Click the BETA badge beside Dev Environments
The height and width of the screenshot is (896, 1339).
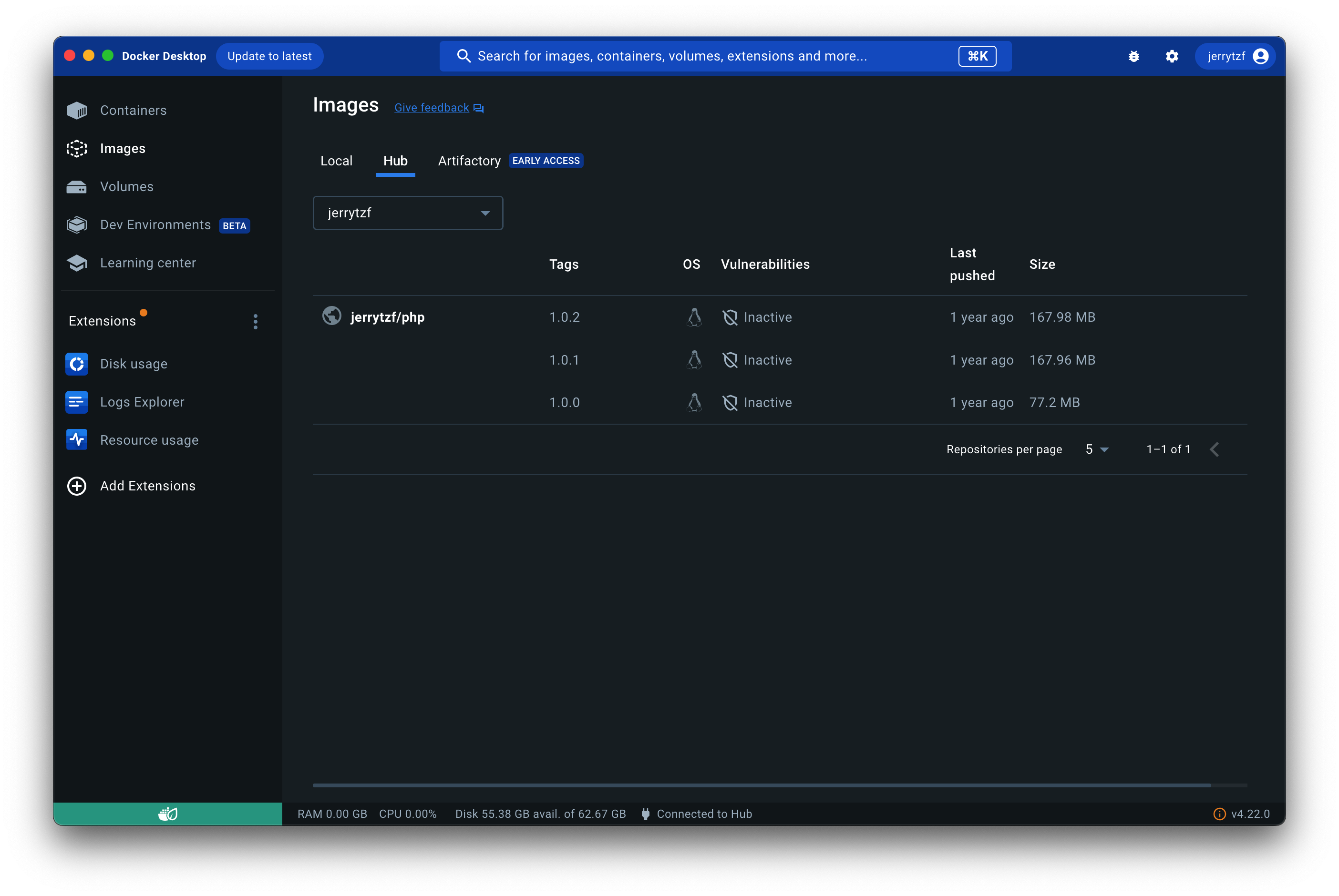point(235,226)
